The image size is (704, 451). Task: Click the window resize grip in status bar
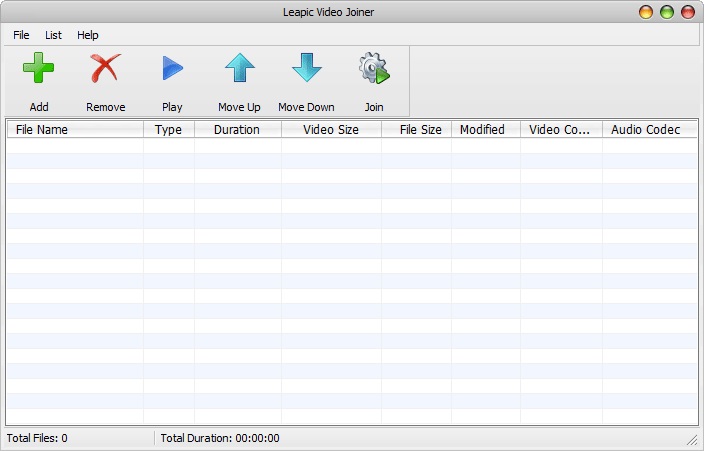[x=691, y=439]
